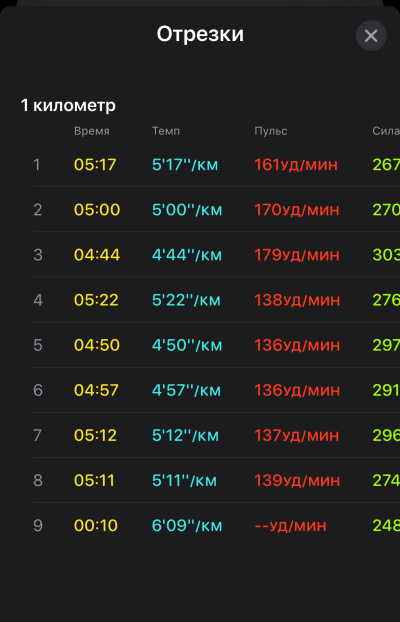This screenshot has height=622, width=400.
Task: Select the 05:11 time in split 8
Action: pyautogui.click(x=94, y=481)
